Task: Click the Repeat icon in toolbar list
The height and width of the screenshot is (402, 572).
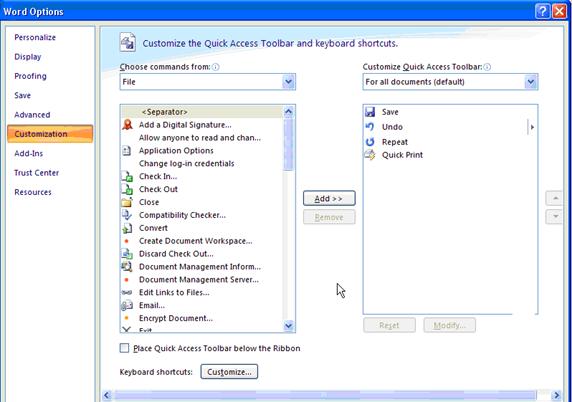Action: [370, 142]
